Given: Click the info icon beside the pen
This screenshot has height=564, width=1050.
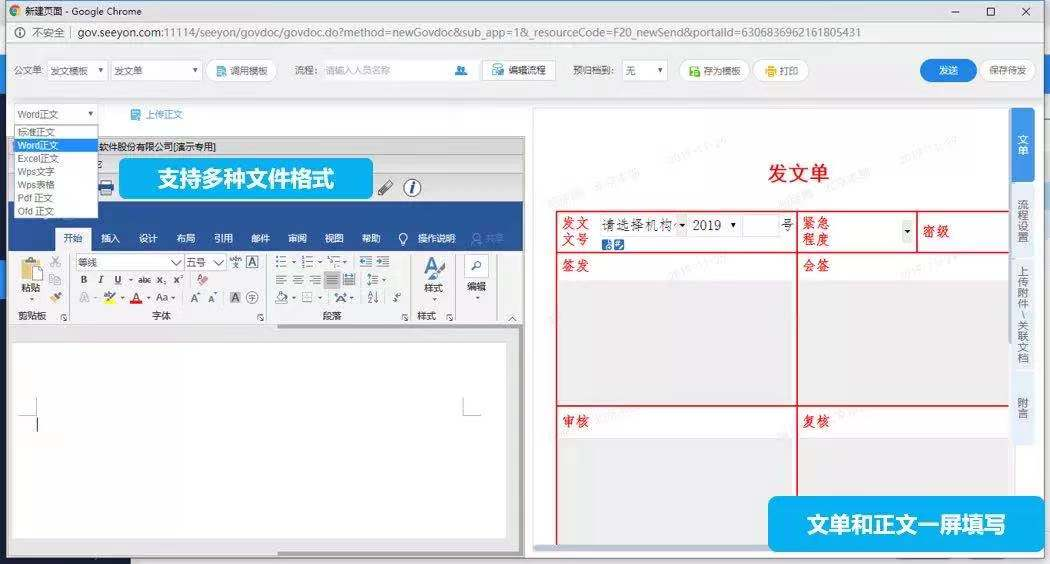Looking at the screenshot, I should 411,188.
